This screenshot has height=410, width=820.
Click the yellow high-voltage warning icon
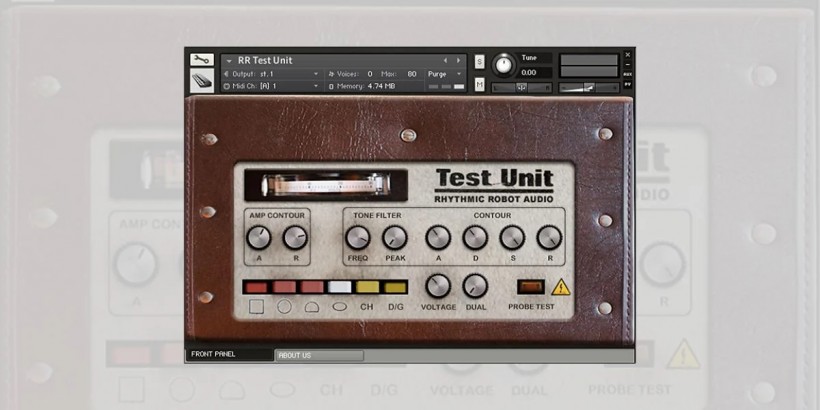pyautogui.click(x=561, y=287)
